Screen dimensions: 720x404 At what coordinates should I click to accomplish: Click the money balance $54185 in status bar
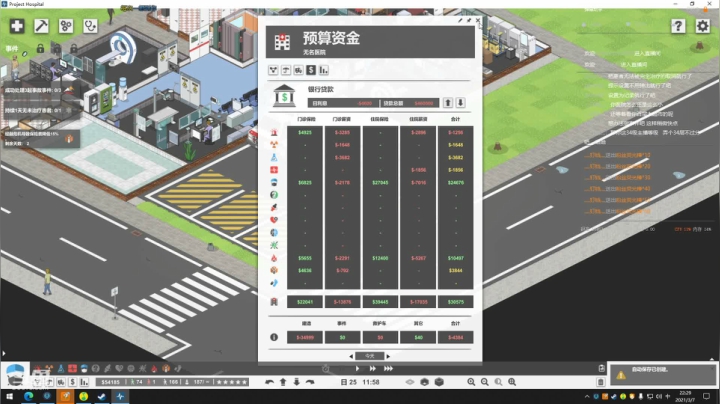110,382
